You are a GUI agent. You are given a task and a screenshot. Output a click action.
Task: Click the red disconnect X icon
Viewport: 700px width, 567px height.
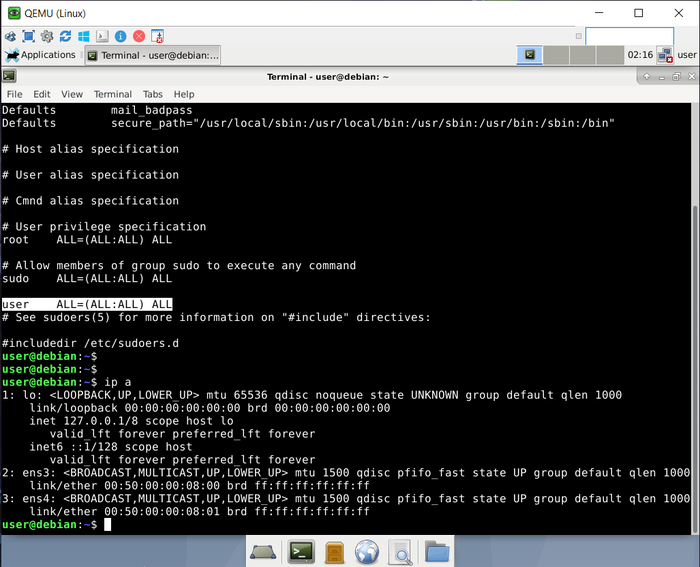coord(139,36)
